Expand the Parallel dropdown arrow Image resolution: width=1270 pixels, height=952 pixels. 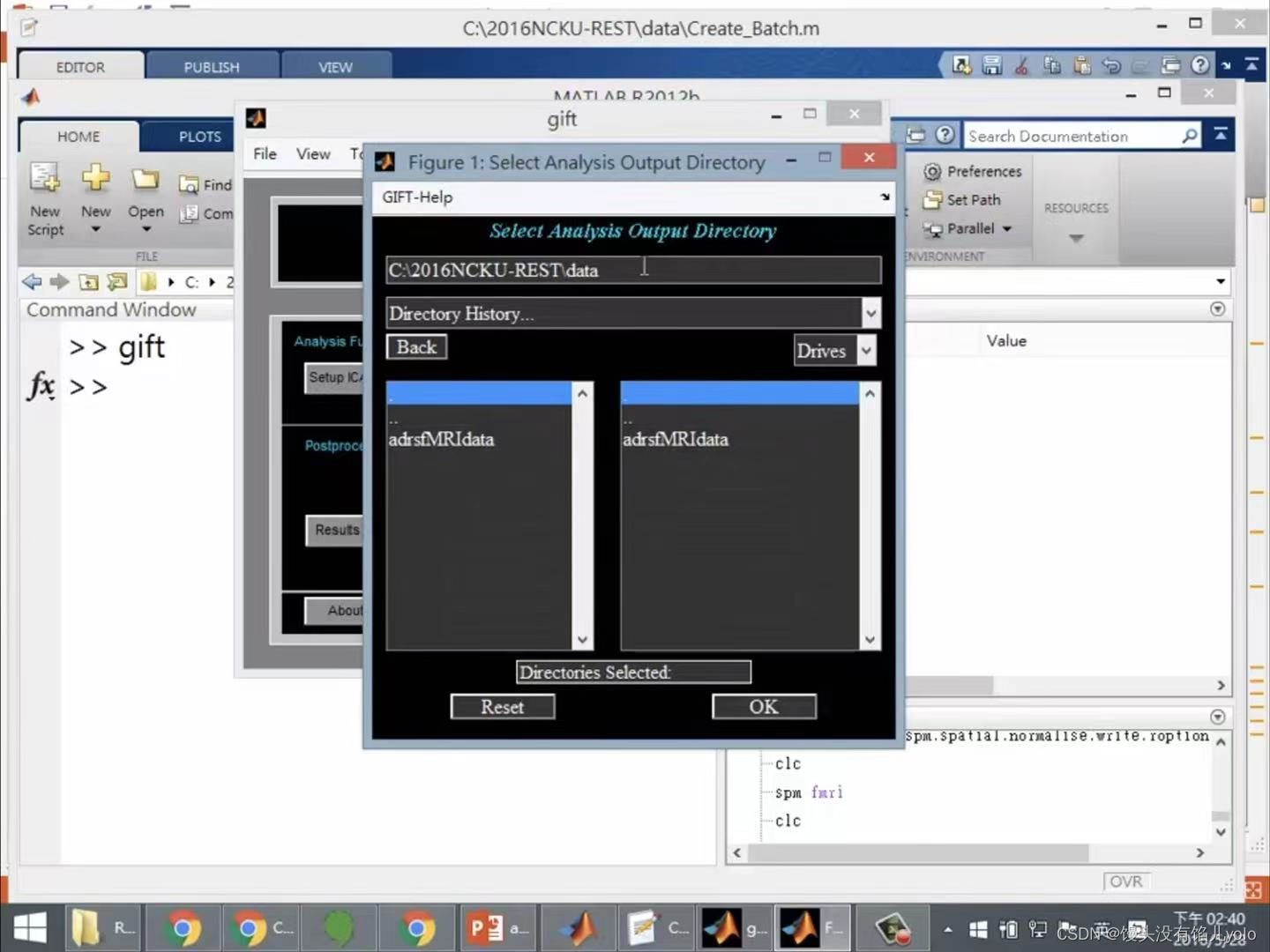pos(1006,229)
